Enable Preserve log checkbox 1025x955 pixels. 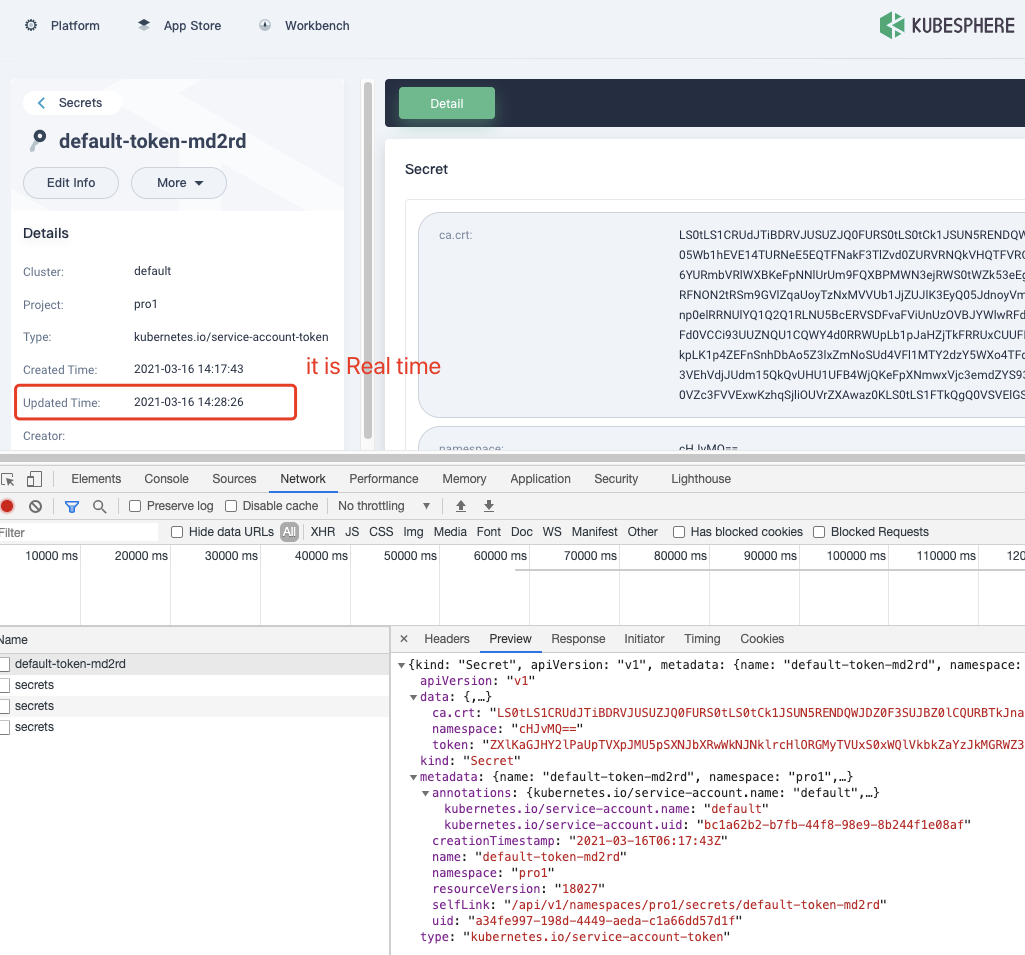[135, 506]
